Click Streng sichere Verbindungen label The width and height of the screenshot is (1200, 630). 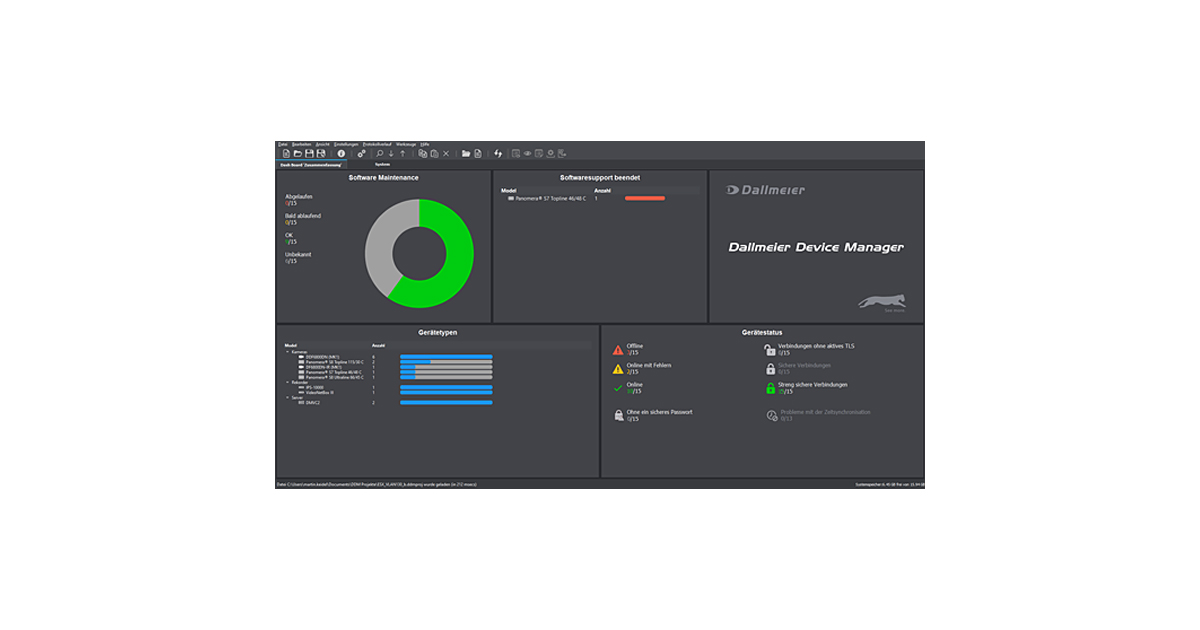click(x=813, y=384)
